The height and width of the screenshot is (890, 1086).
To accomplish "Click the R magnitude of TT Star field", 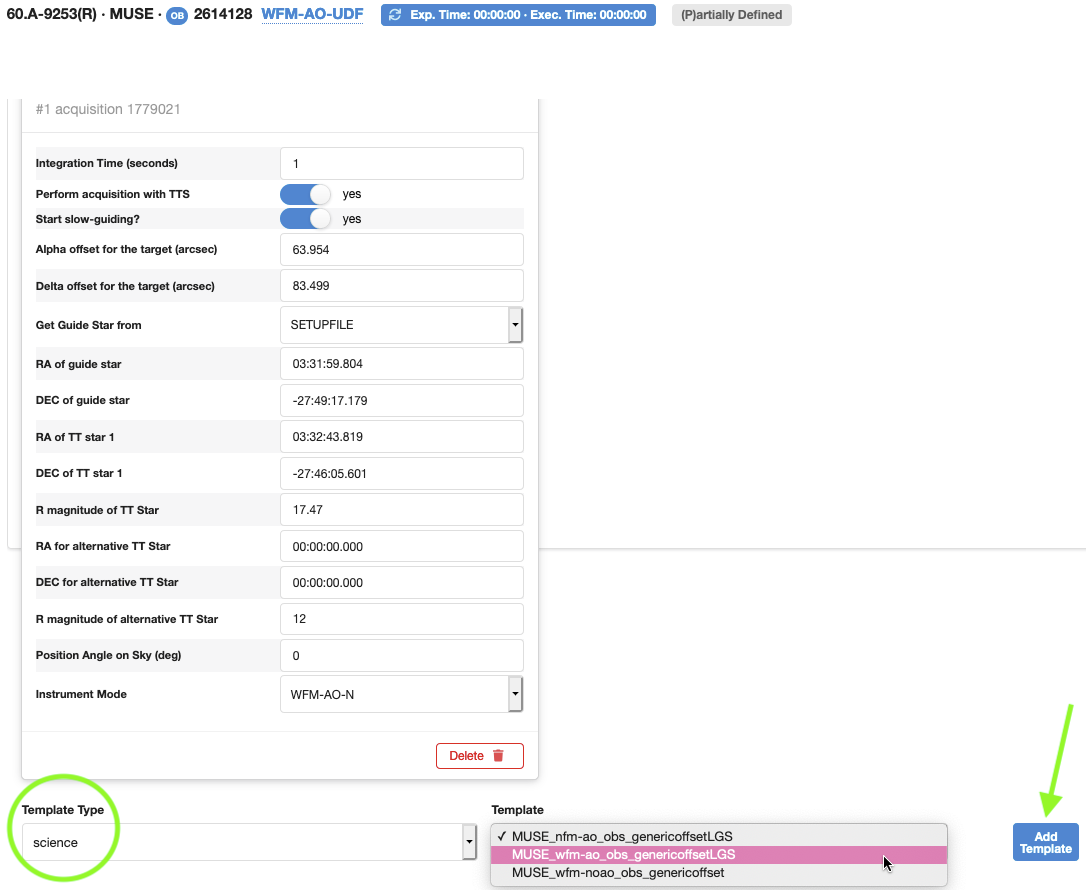I will 402,510.
